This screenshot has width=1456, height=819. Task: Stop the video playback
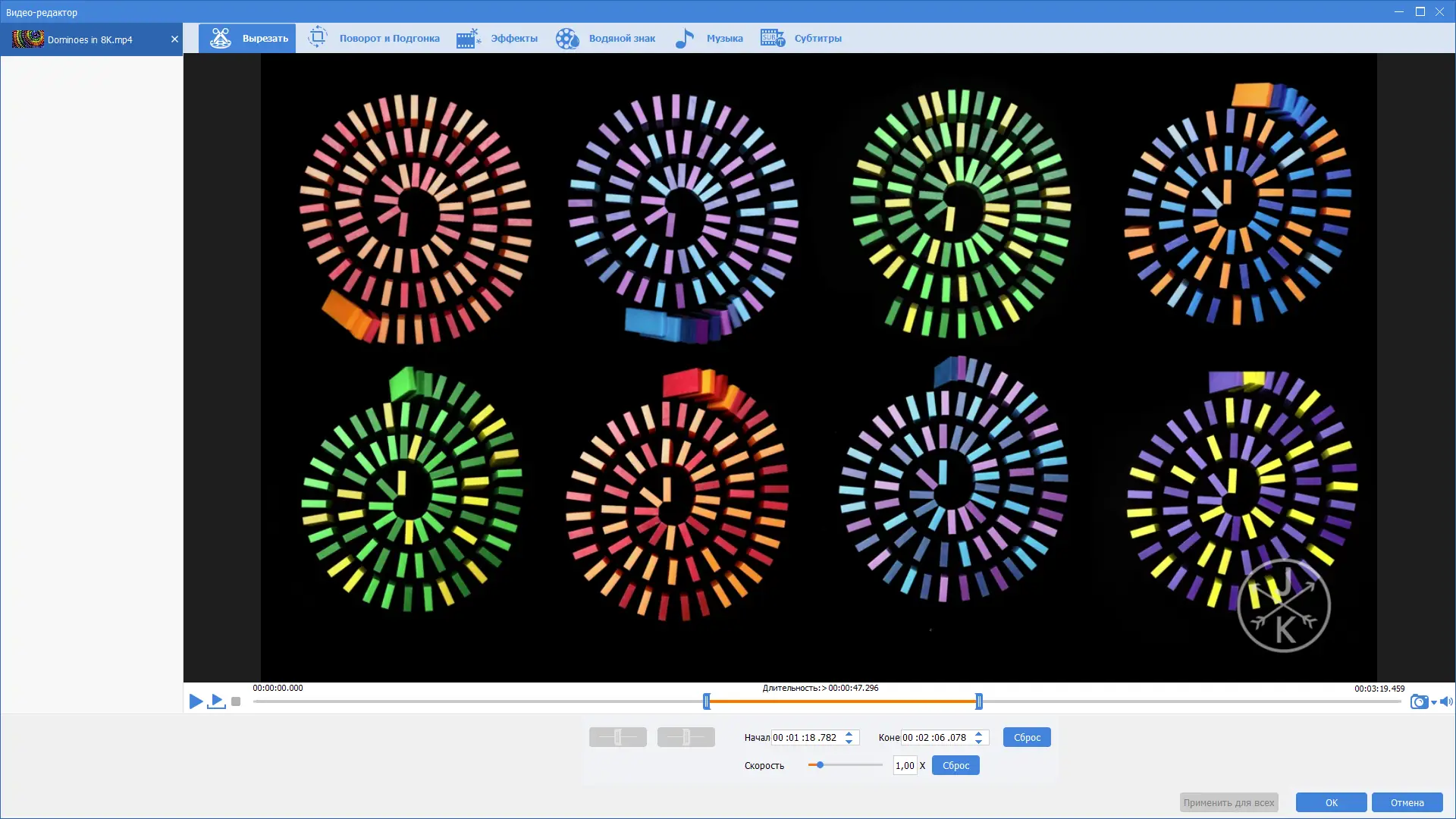tap(236, 702)
